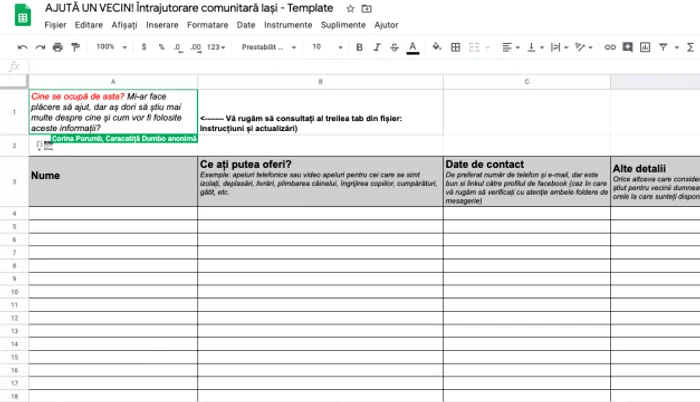
Task: Select row 3 header
Action: coord(14,182)
